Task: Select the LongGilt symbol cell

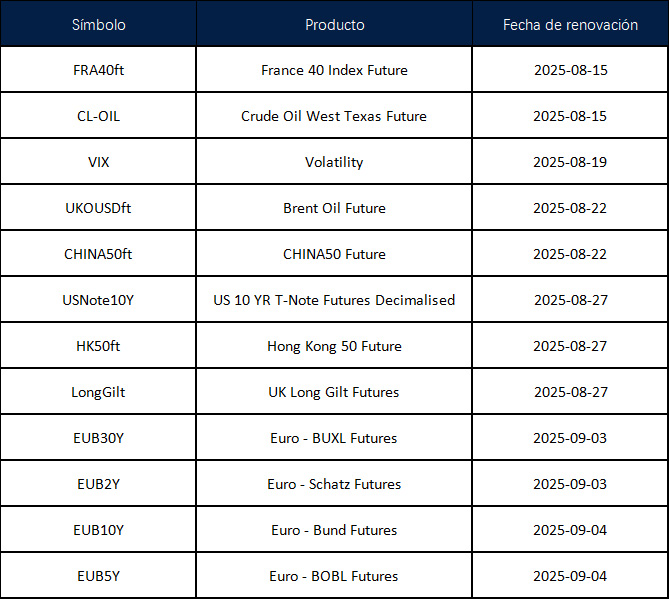Action: [x=98, y=392]
